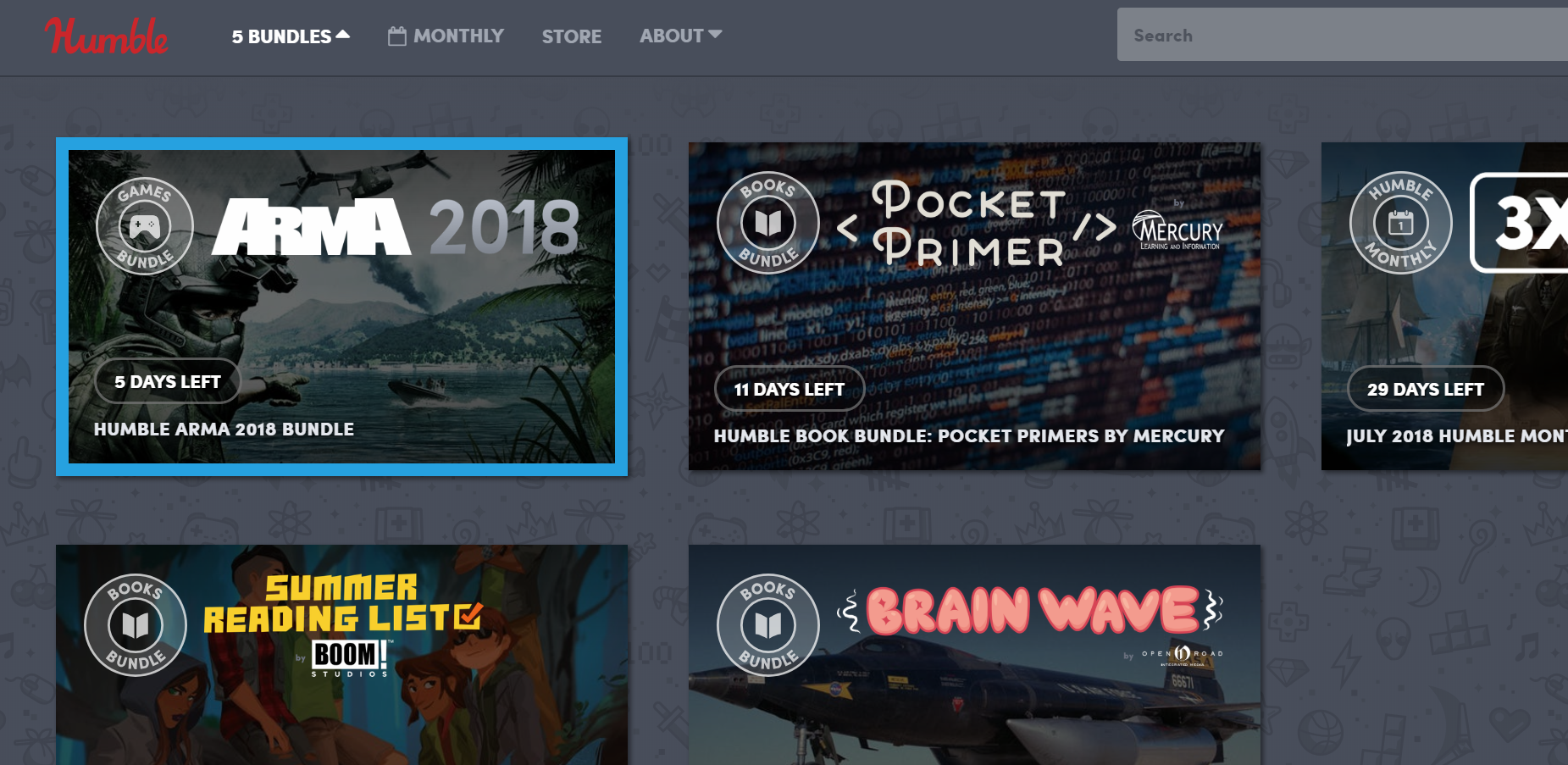Open Humble Book Bundle: Pocket Primers link

tap(968, 436)
